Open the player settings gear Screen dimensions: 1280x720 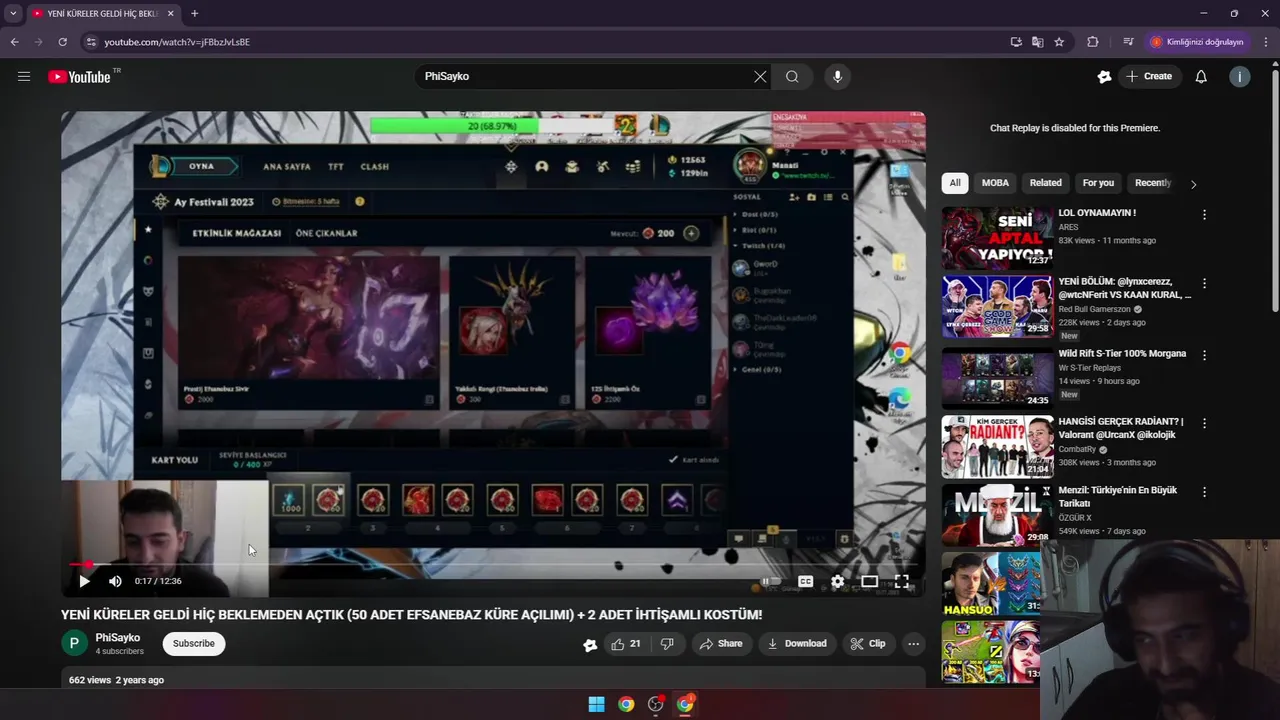point(838,581)
